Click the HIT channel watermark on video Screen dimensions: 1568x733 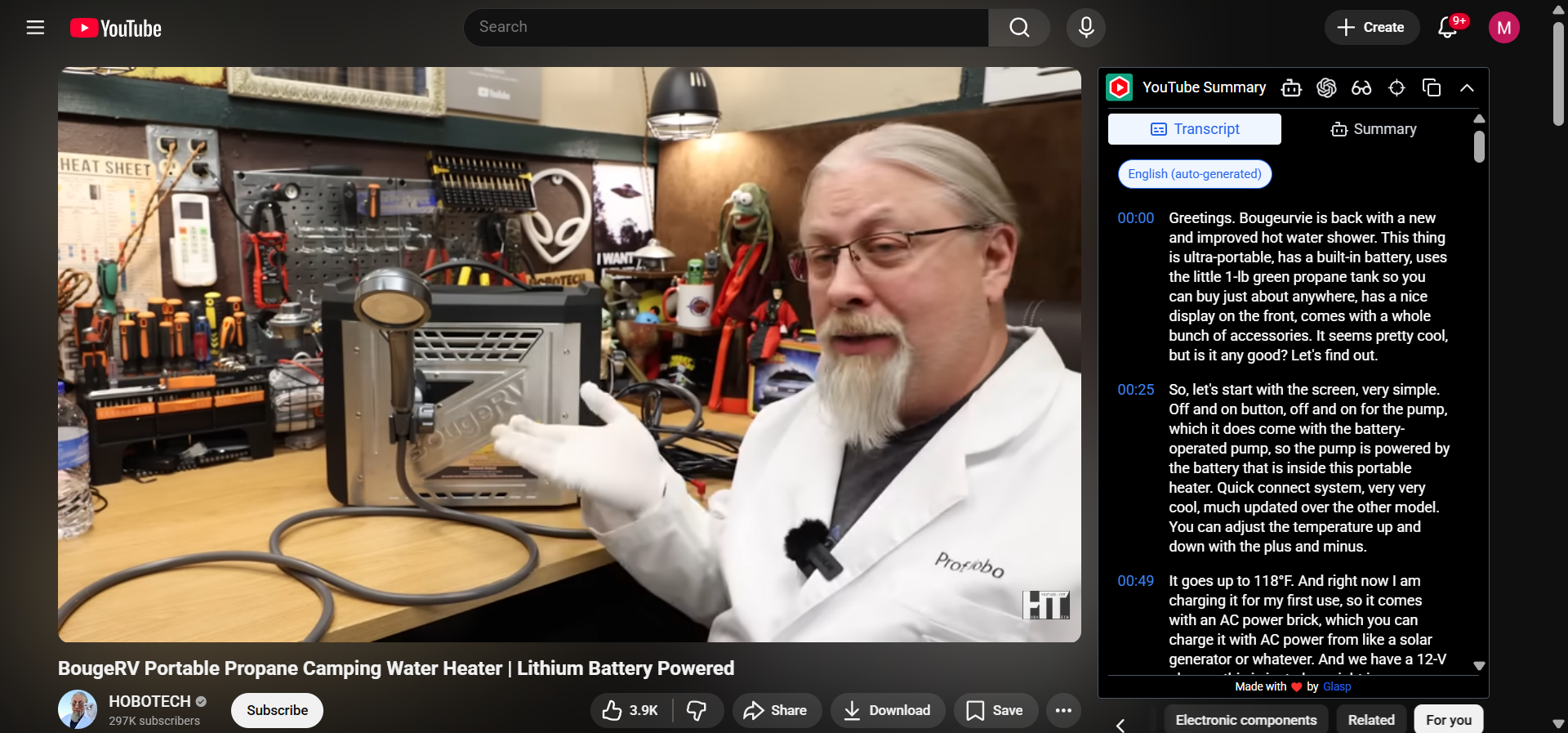pos(1045,605)
